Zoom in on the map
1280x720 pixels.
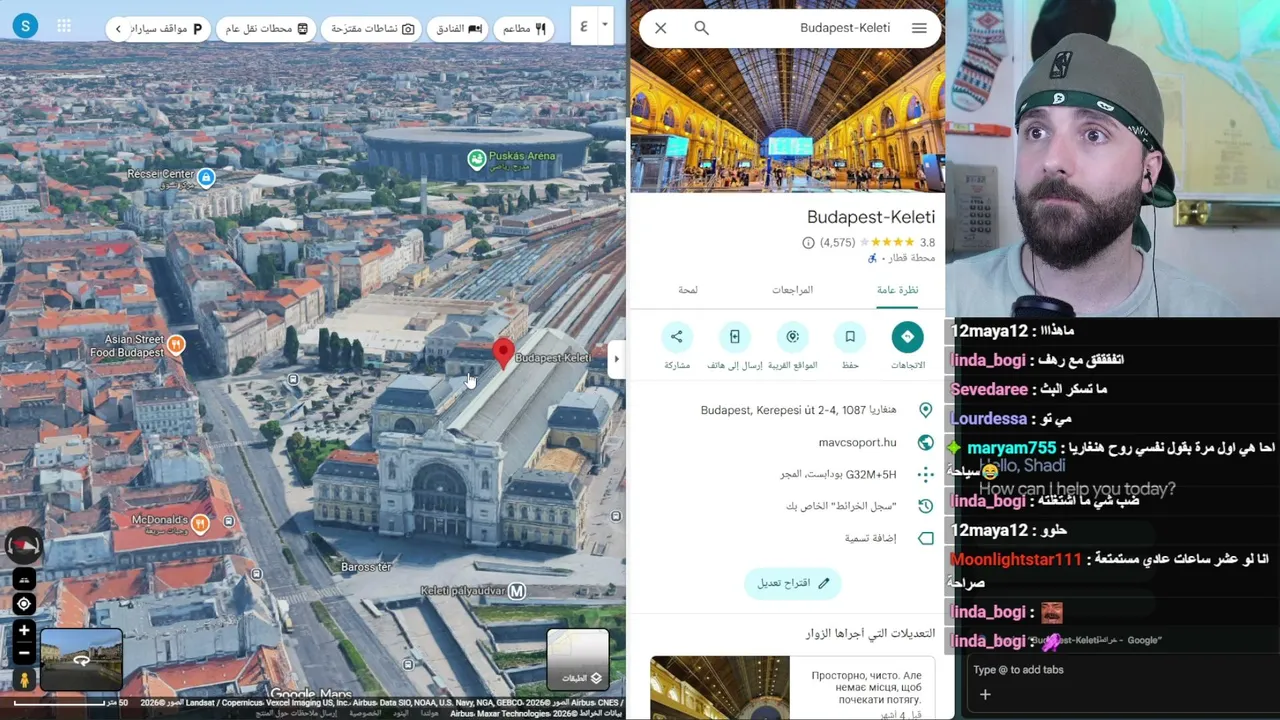coord(24,631)
